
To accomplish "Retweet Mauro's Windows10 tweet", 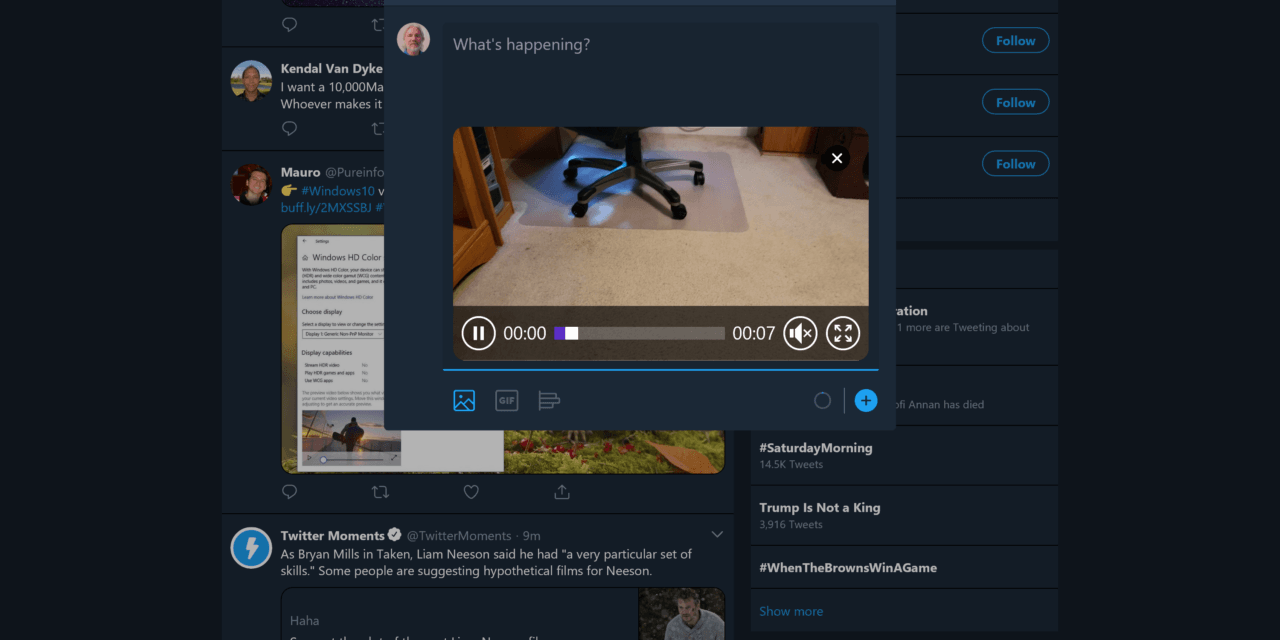I will [380, 492].
